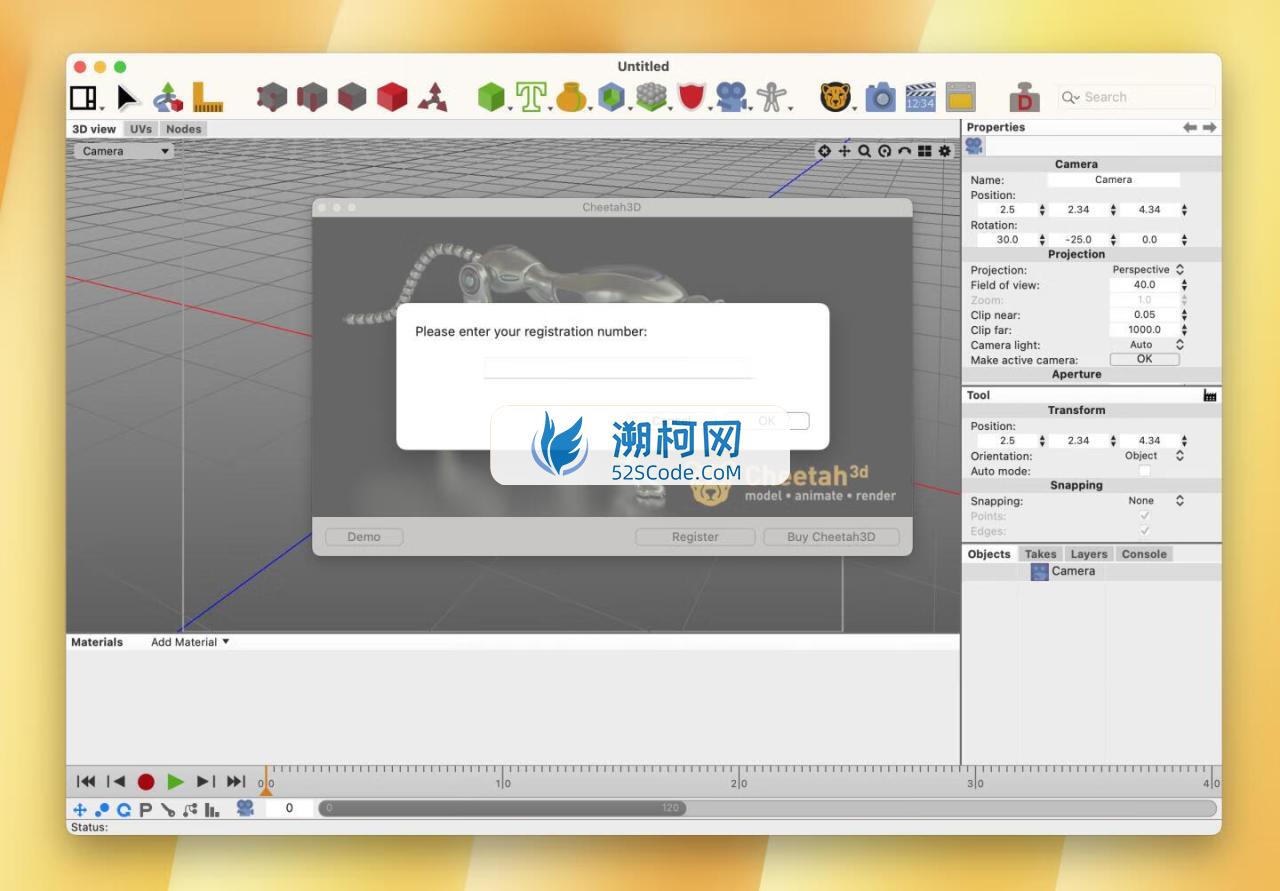
Task: Switch to the Takes tab
Action: (x=1040, y=554)
